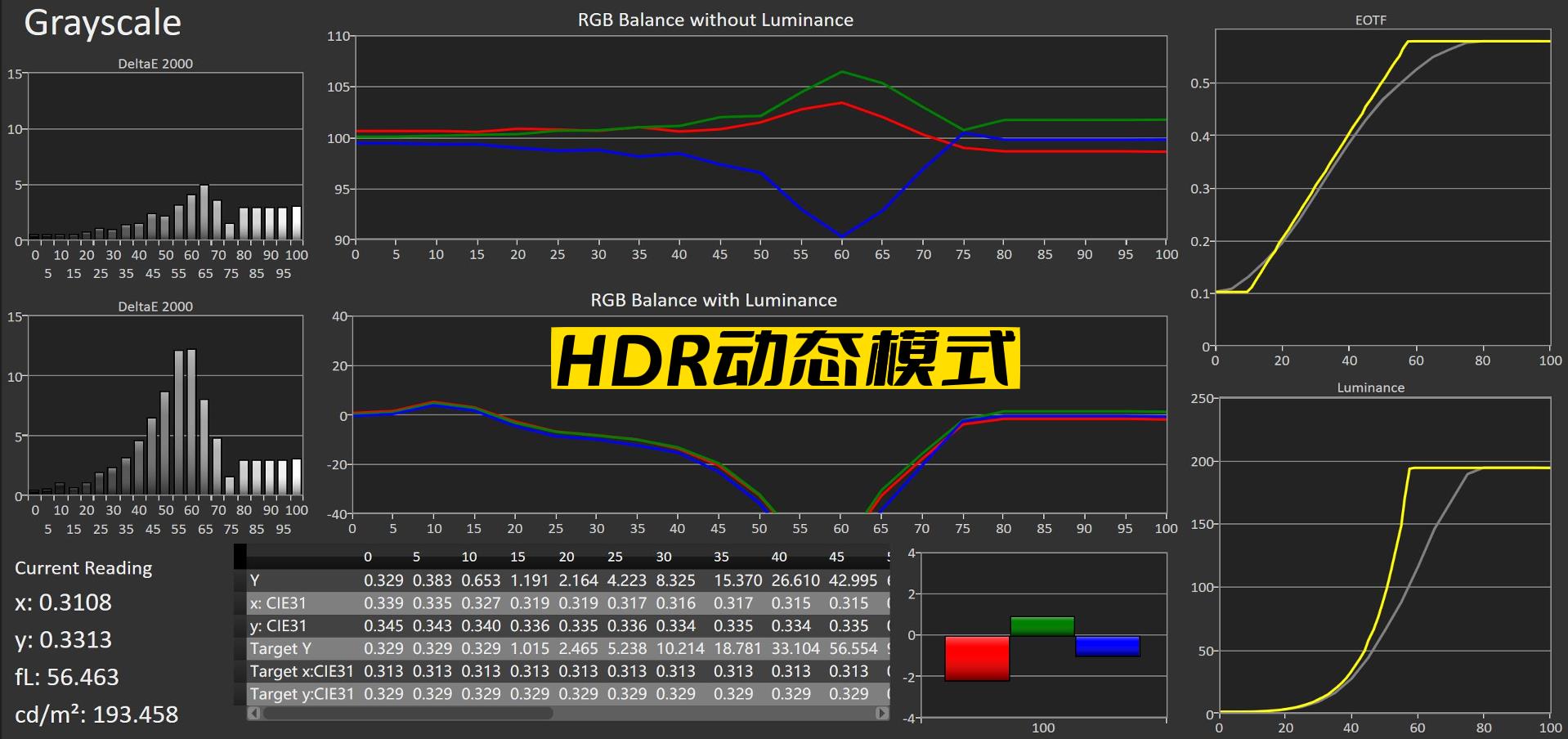Click the Grayscale page heading
The height and width of the screenshot is (739, 1568).
pyautogui.click(x=102, y=23)
